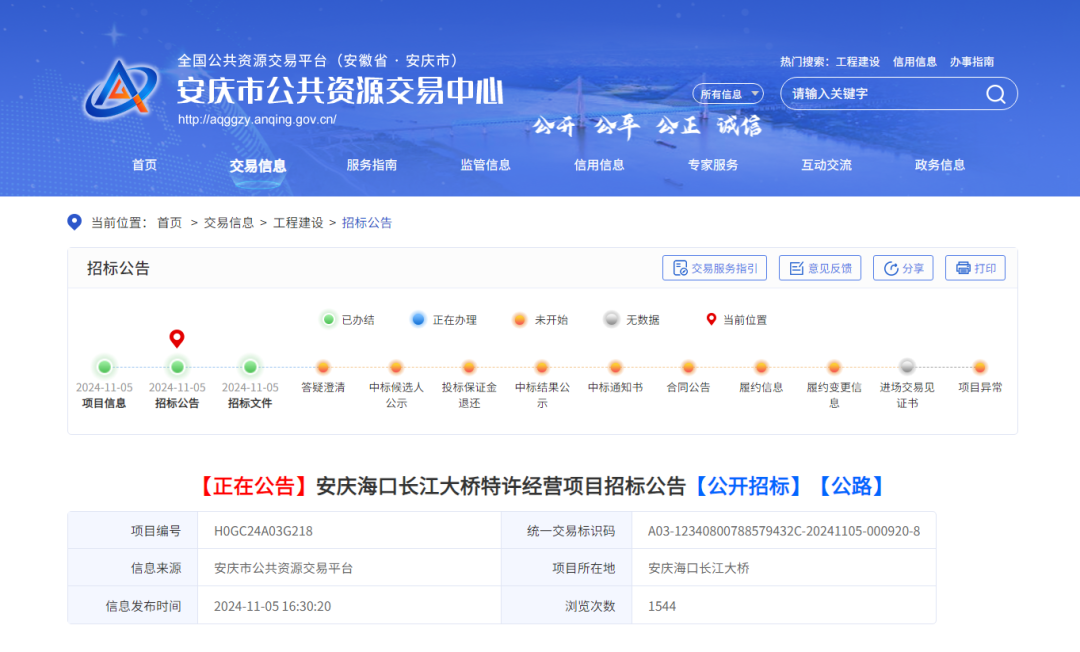Open the 交易信息 navigation menu
This screenshot has width=1080, height=652.
click(x=258, y=165)
